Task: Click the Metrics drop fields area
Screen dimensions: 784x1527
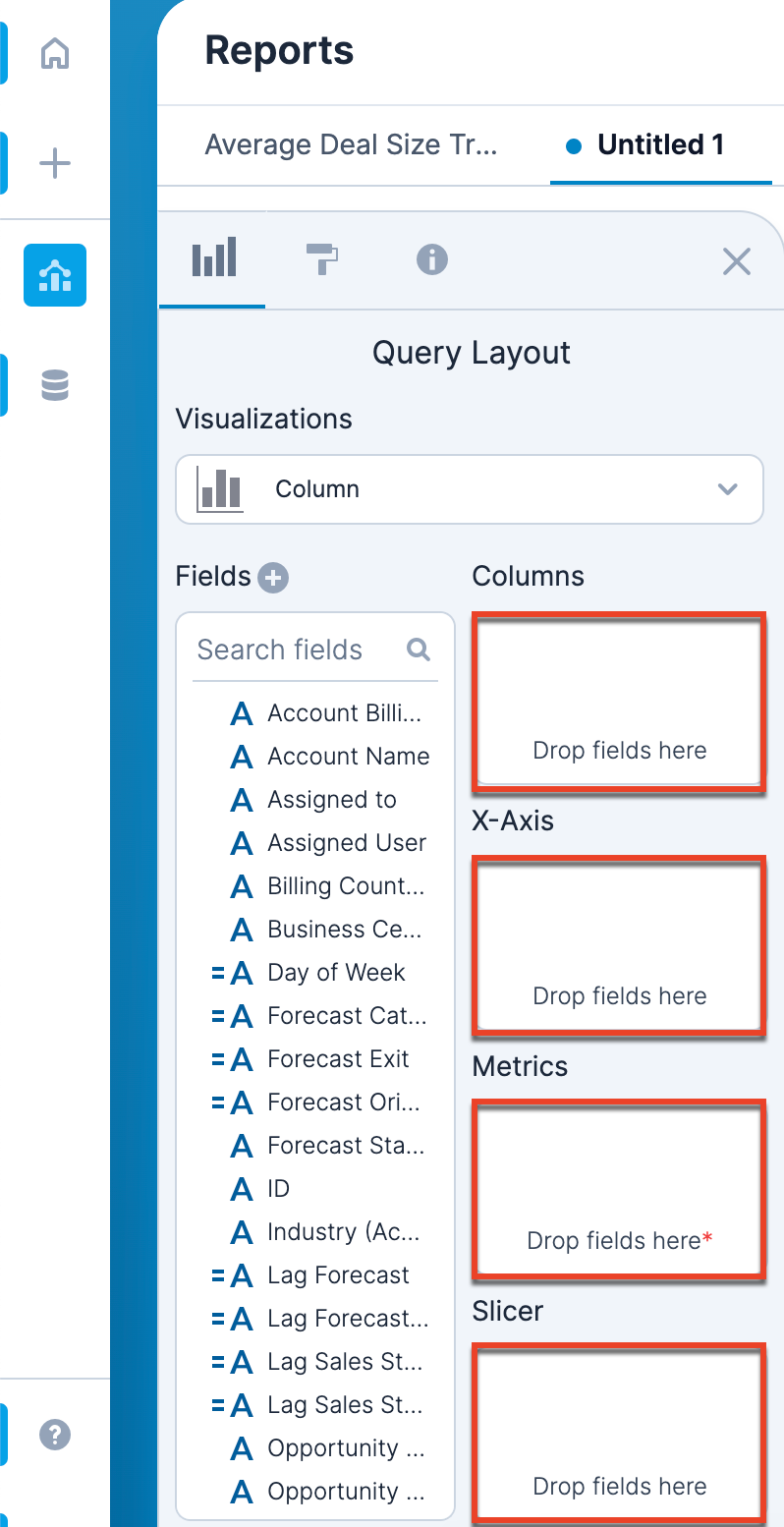Action: (619, 1190)
